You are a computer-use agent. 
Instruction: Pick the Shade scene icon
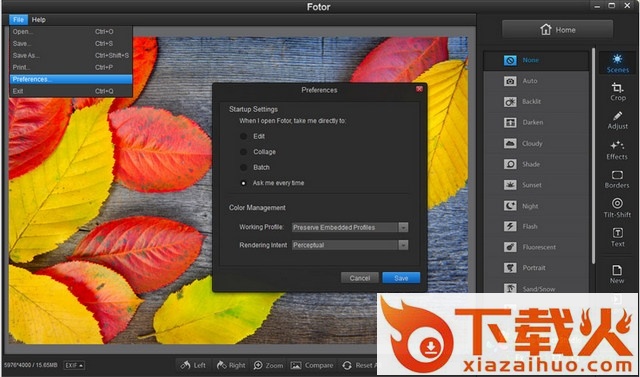tap(510, 164)
